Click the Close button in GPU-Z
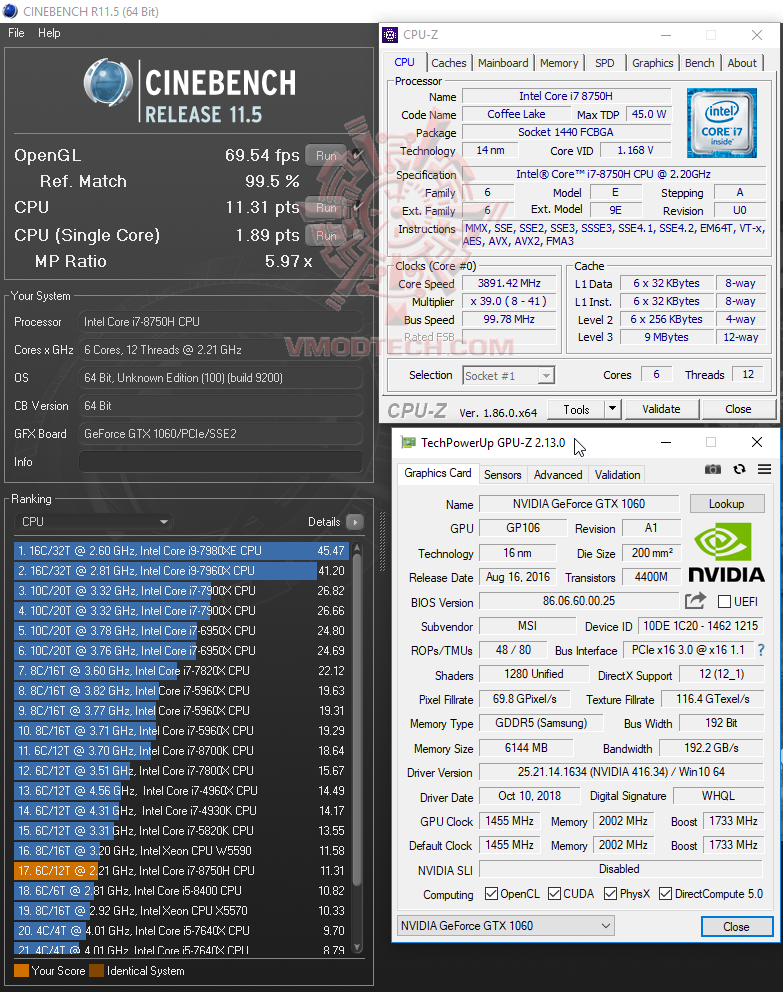Screen dimensions: 783x992 click(x=736, y=926)
